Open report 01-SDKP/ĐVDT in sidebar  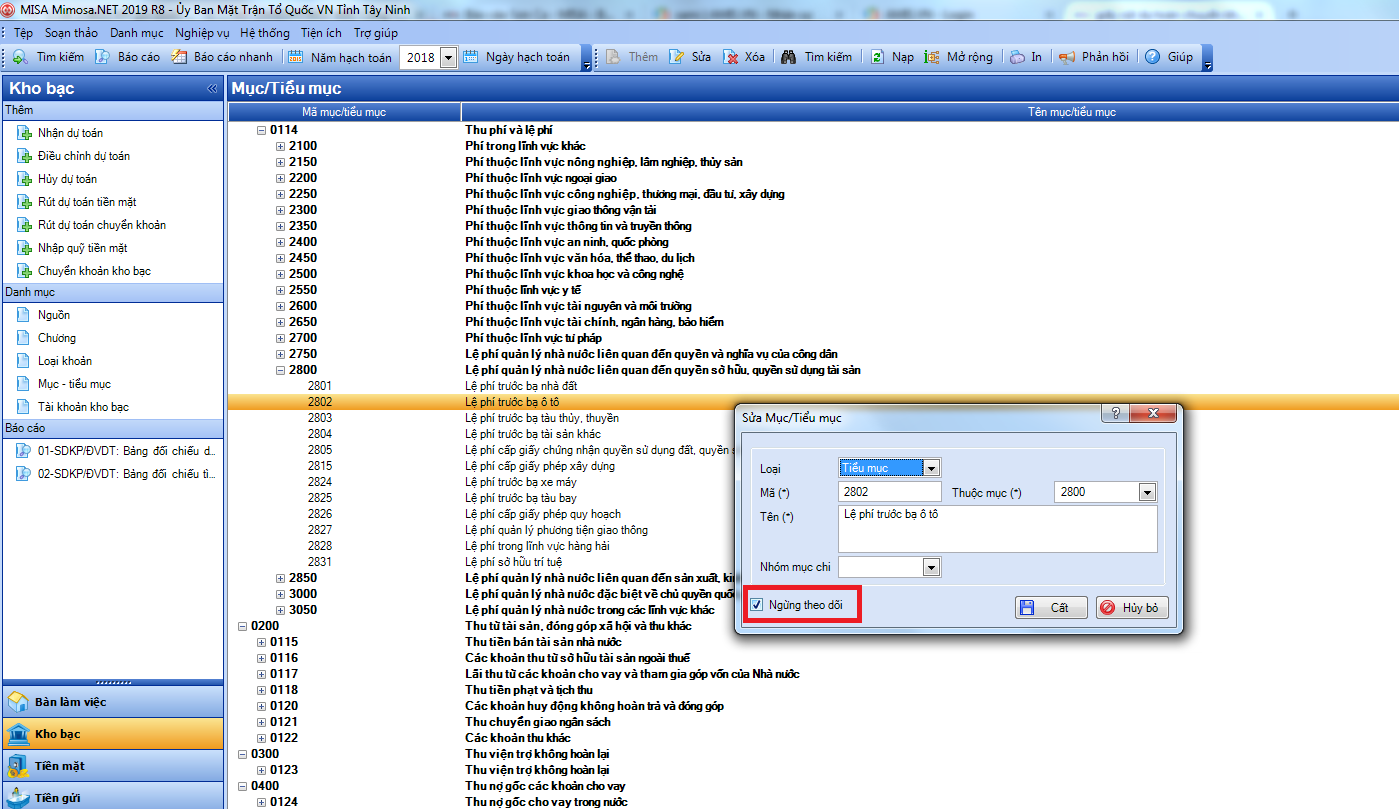126,451
